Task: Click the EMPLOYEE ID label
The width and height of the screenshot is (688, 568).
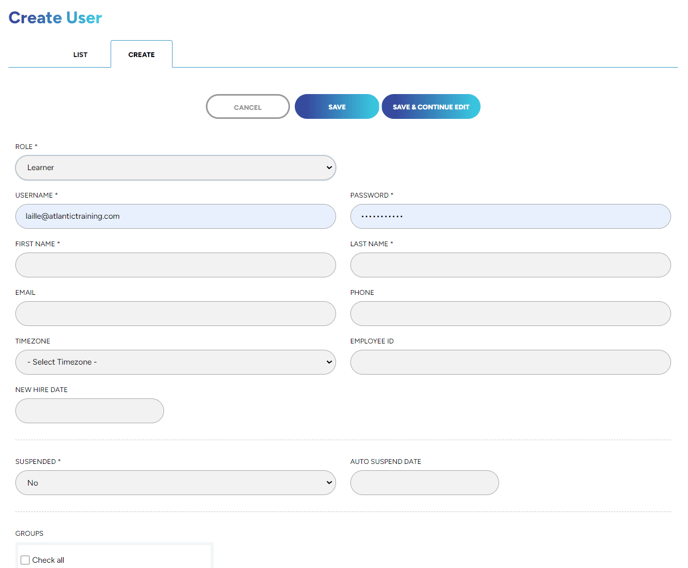Action: click(x=372, y=341)
